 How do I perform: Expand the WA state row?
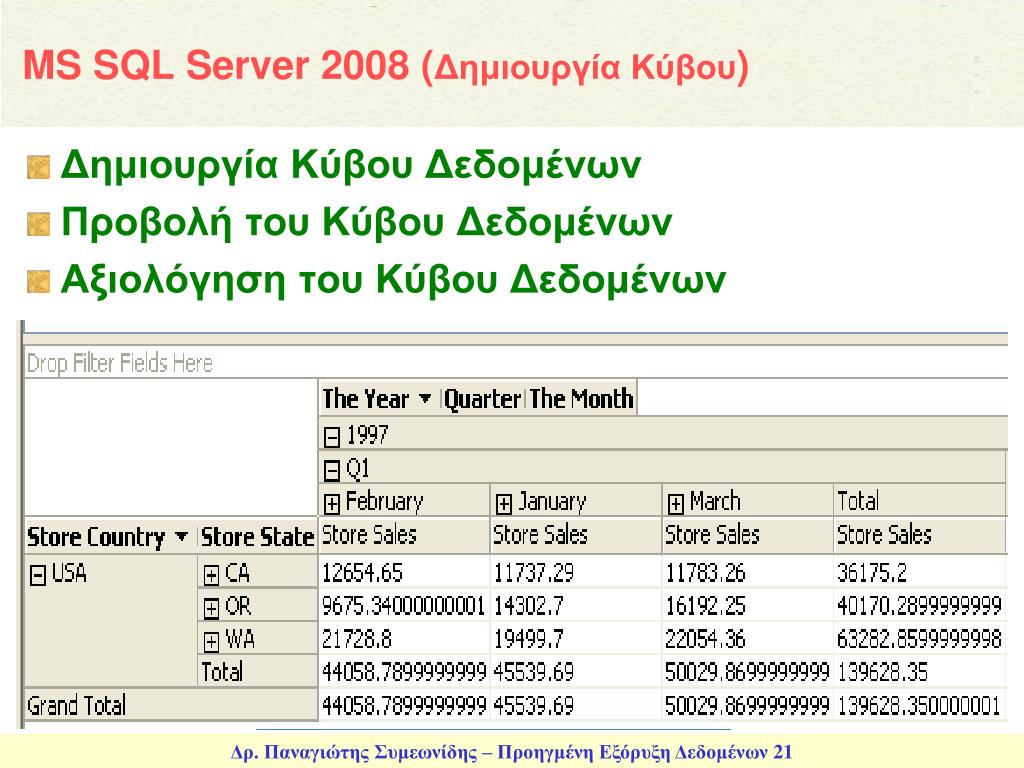pyautogui.click(x=210, y=642)
